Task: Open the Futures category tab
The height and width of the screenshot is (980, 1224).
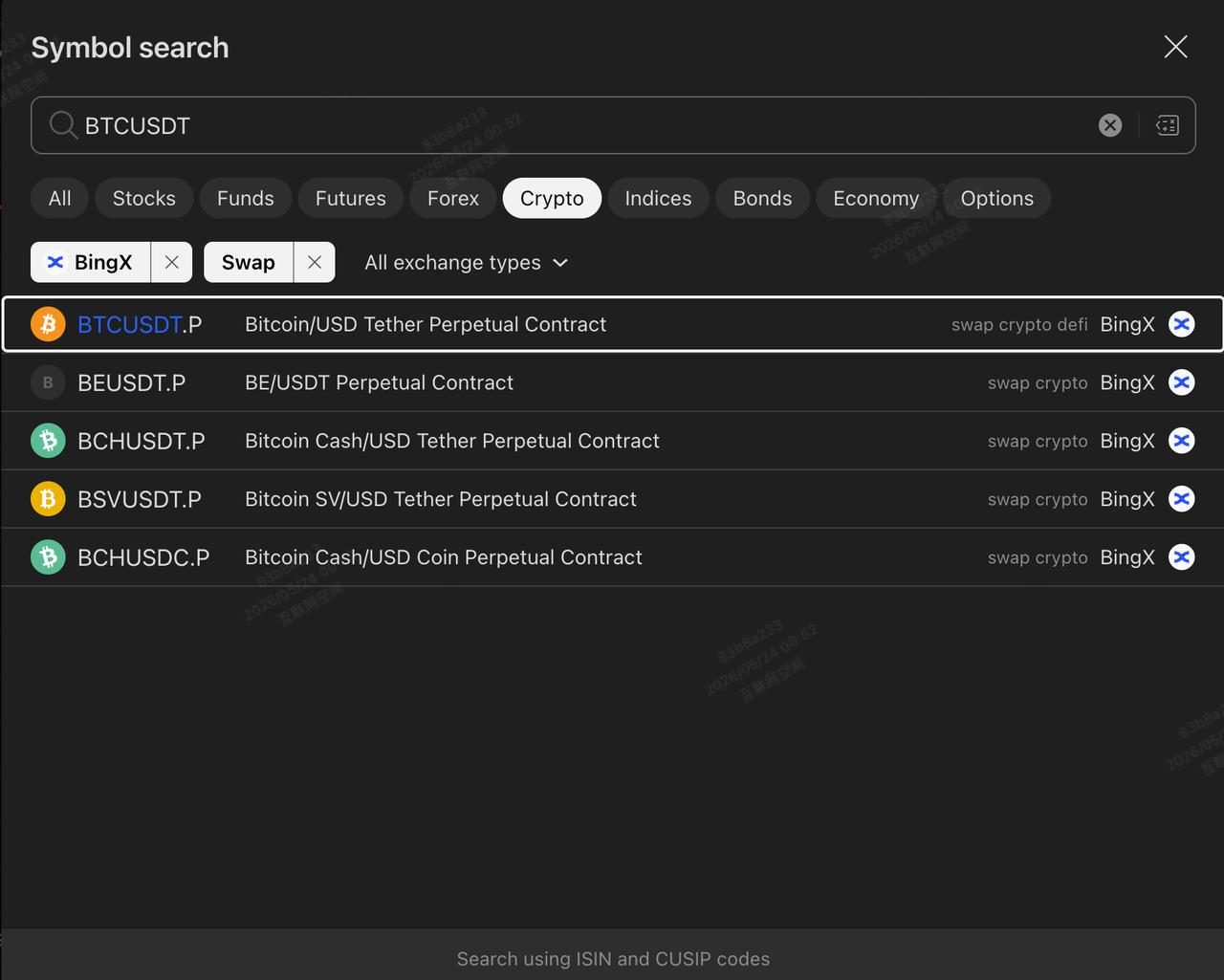Action: click(x=351, y=198)
